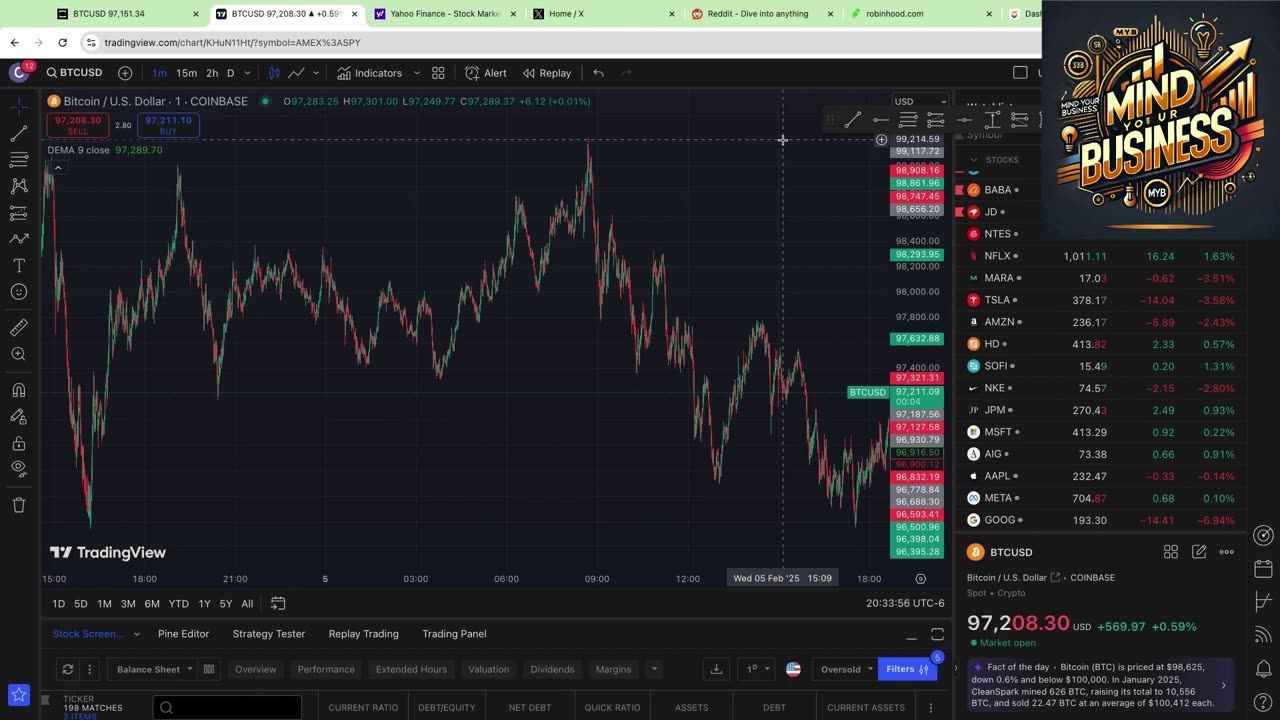The width and height of the screenshot is (1280, 720).
Task: Expand favorite indicators dropdown
Action: click(416, 73)
